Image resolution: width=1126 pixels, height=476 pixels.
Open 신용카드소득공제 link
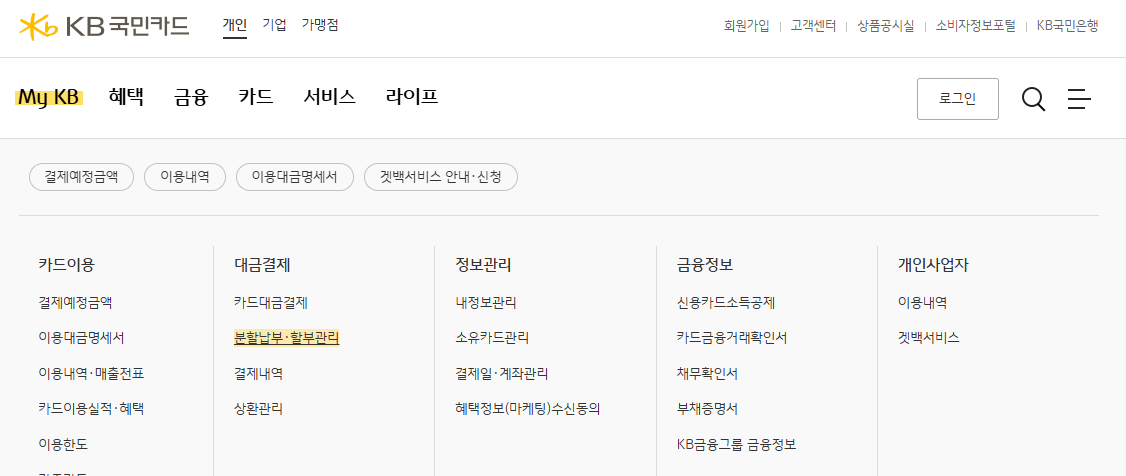(x=725, y=302)
